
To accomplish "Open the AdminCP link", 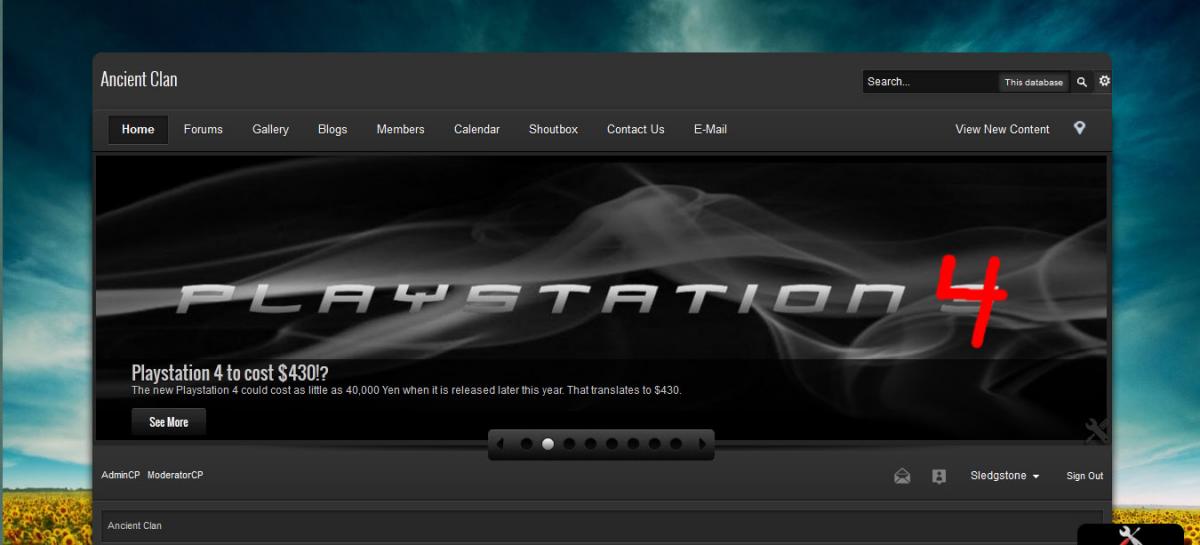I will coord(121,475).
